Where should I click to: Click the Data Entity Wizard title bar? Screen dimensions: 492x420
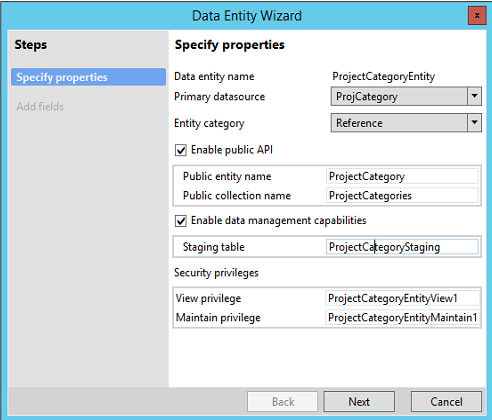pos(247,16)
